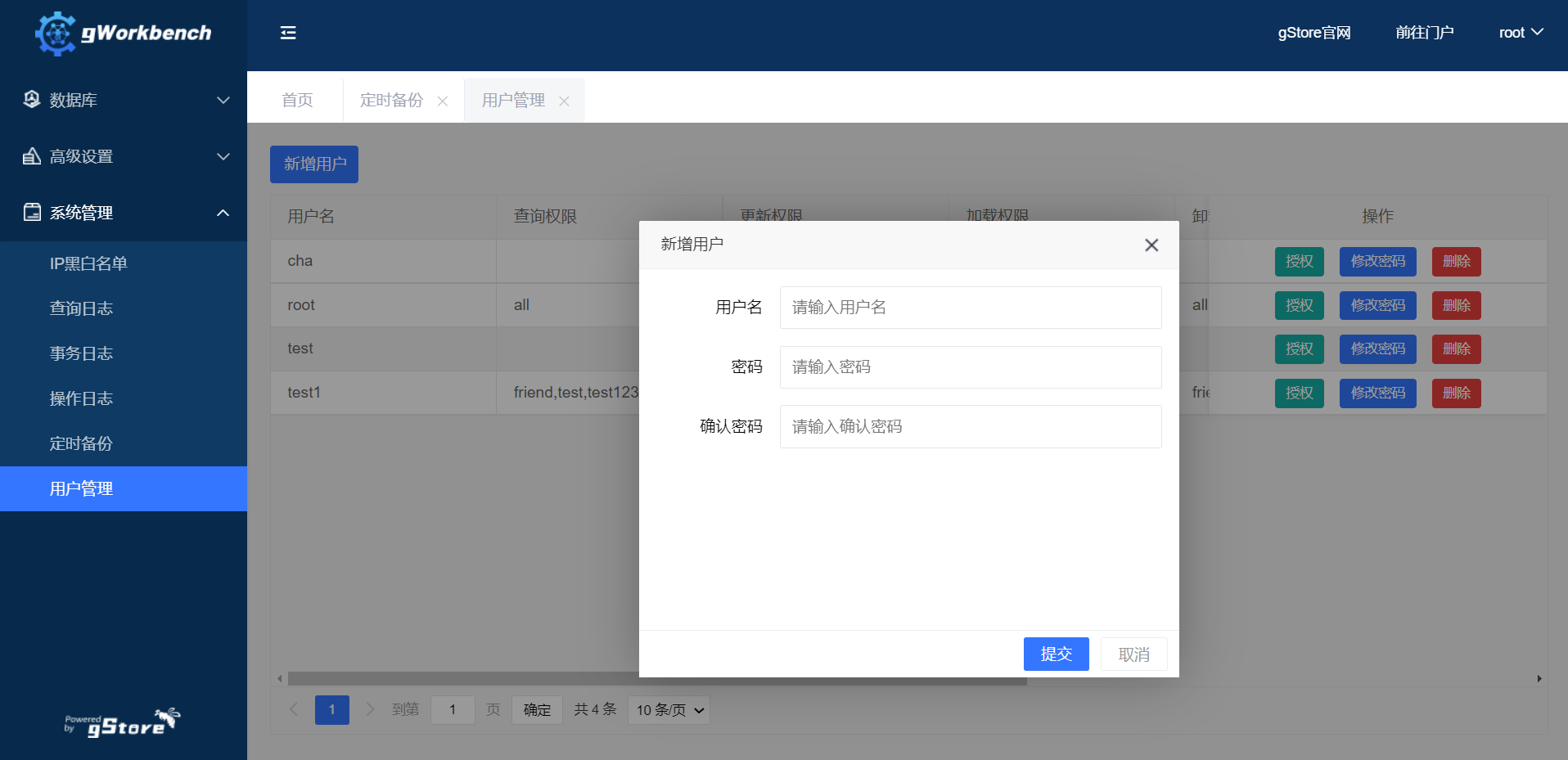The height and width of the screenshot is (760, 1568).
Task: Open 查询日志 in the sidebar
Action: coord(81,308)
